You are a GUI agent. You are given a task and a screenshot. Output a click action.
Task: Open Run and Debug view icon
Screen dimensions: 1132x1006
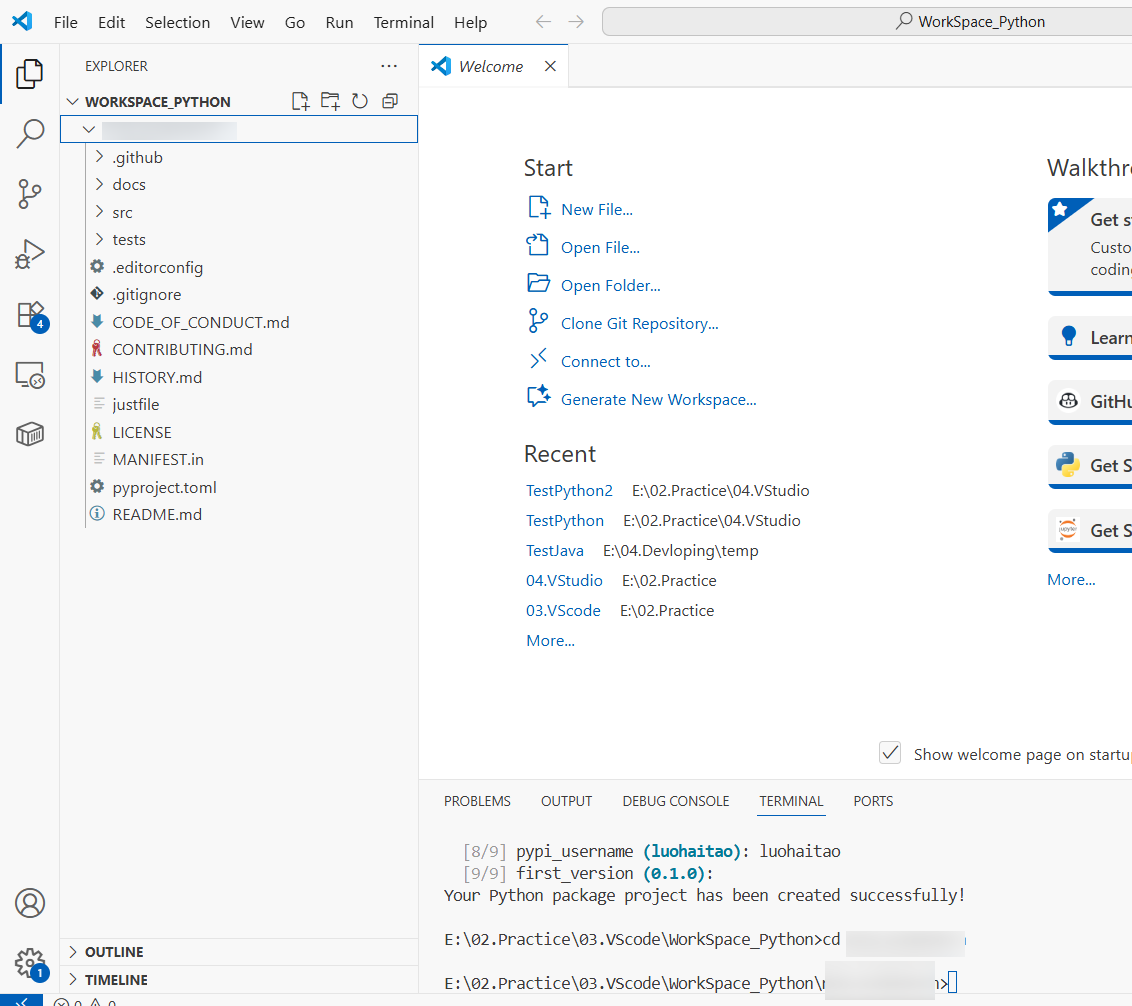point(30,254)
